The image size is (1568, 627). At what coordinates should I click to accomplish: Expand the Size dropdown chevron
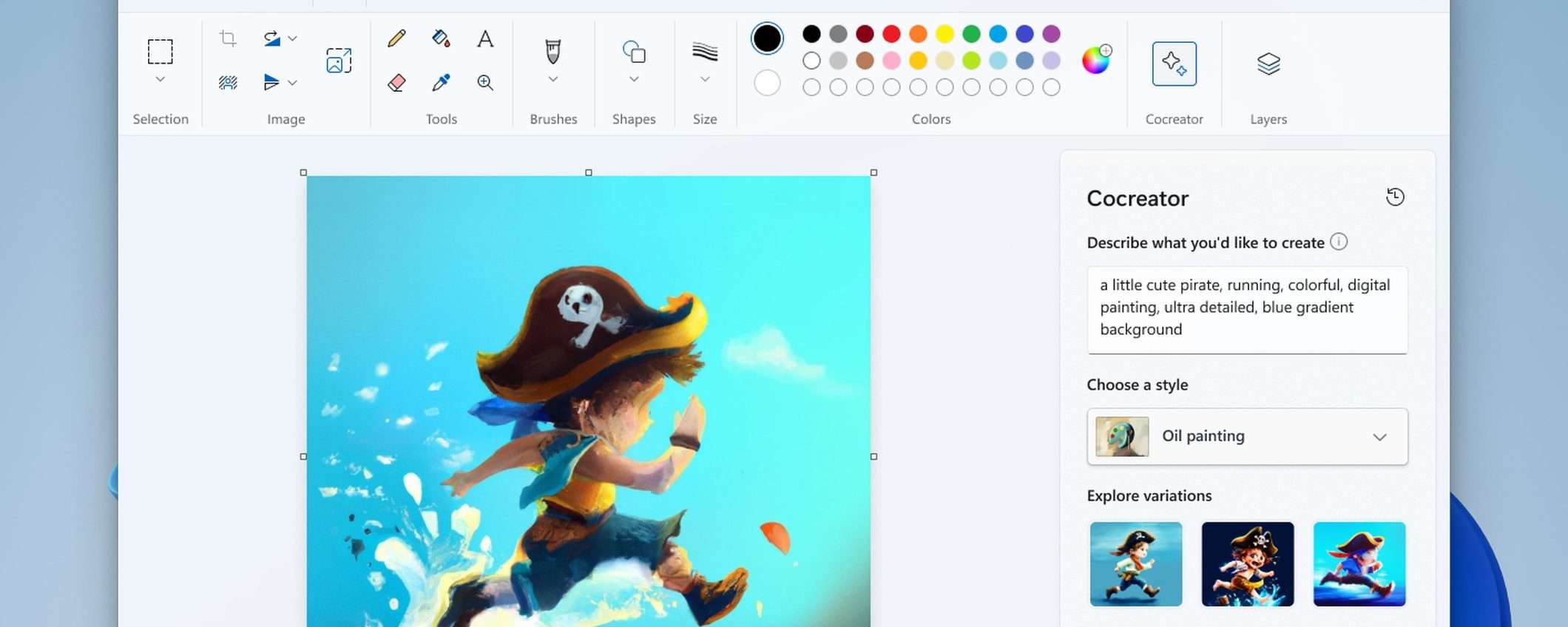pos(705,79)
